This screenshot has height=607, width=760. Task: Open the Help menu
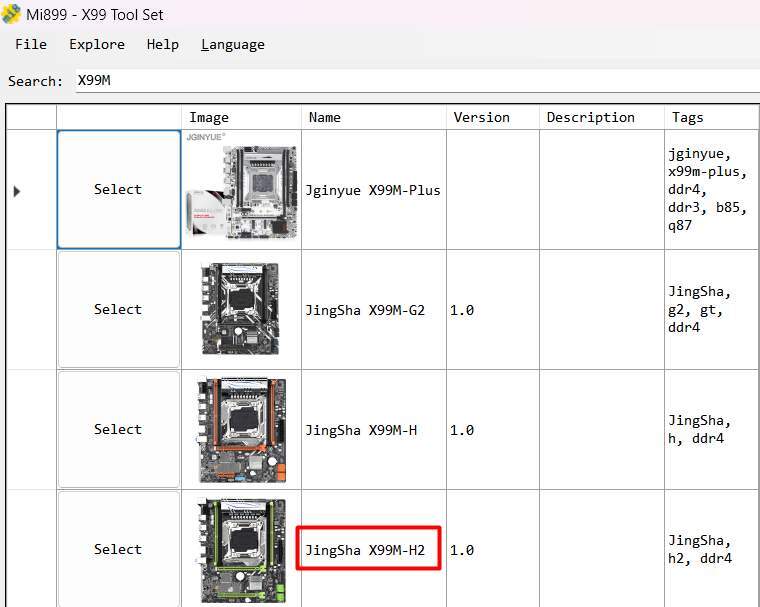[163, 45]
